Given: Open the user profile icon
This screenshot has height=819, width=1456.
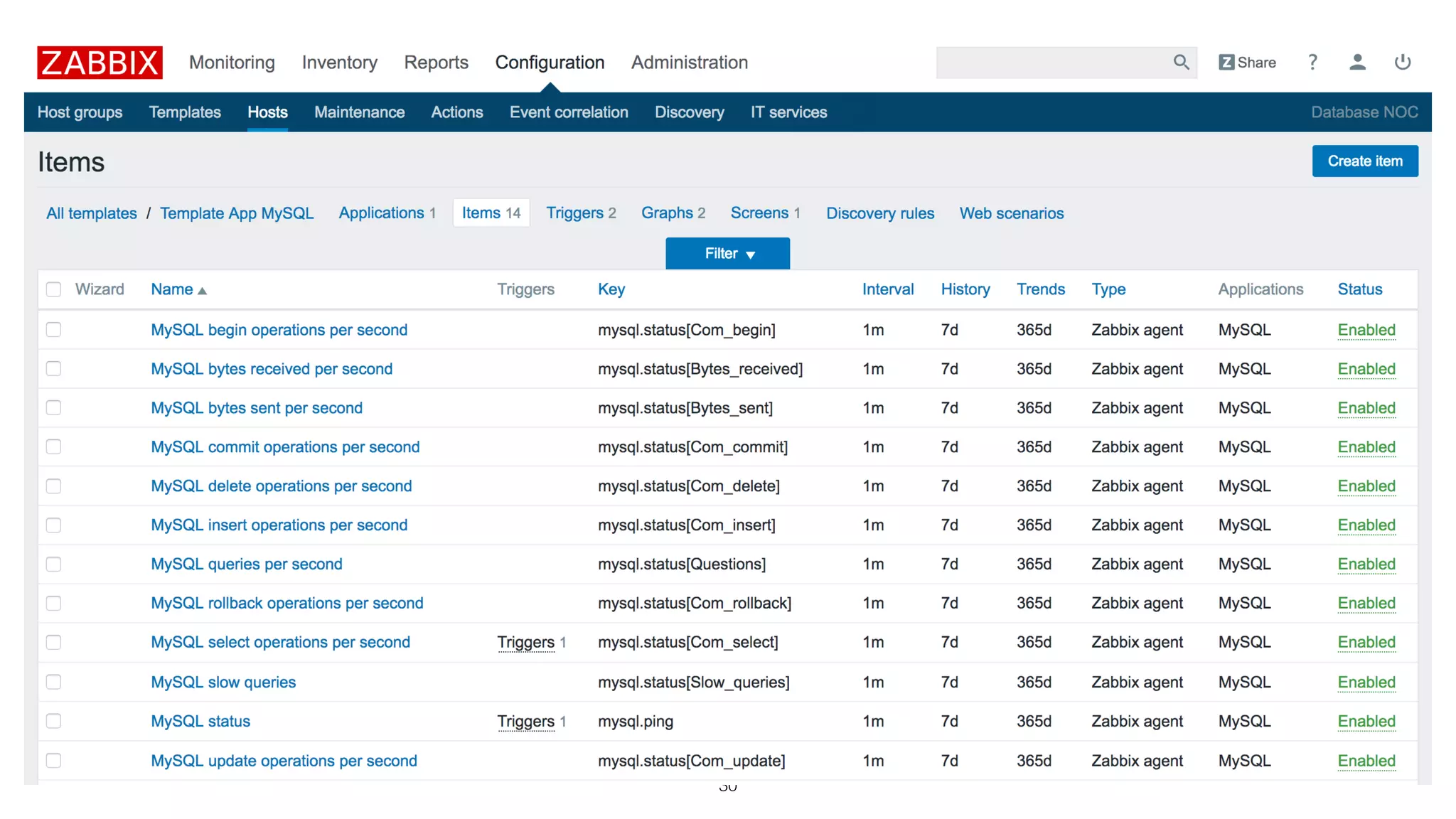Looking at the screenshot, I should 1357,63.
